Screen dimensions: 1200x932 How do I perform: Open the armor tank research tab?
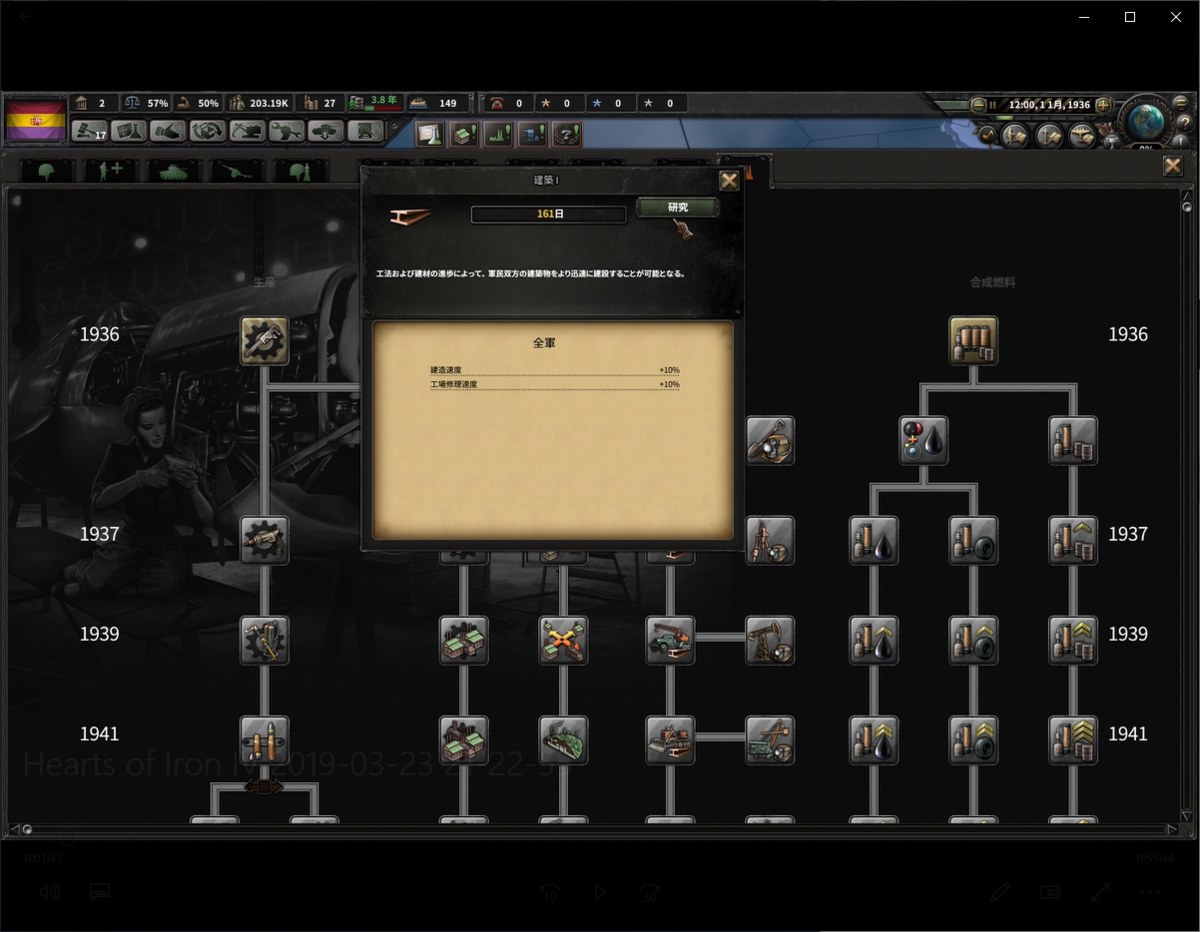[x=174, y=171]
